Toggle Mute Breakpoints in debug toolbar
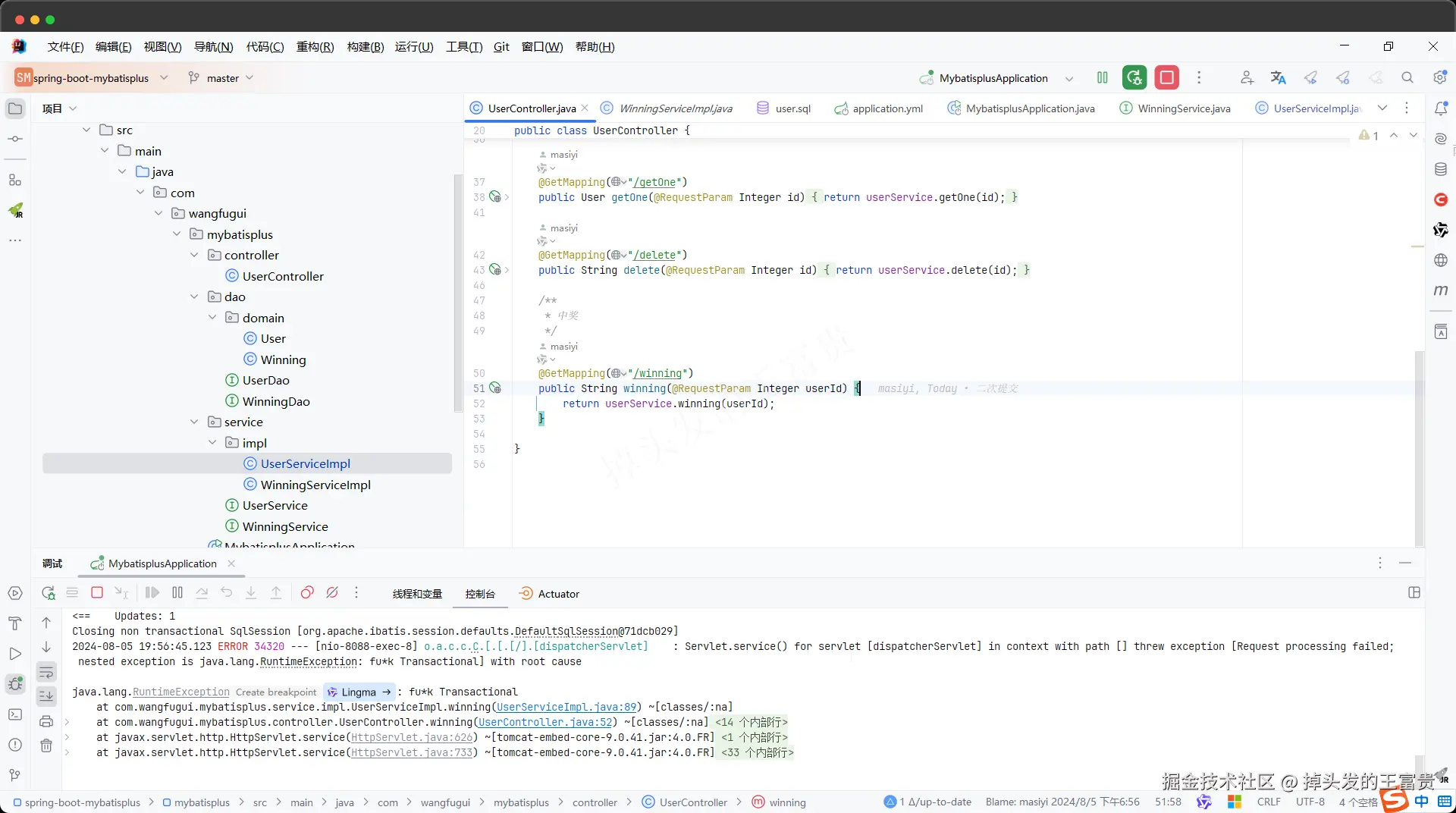 332,593
